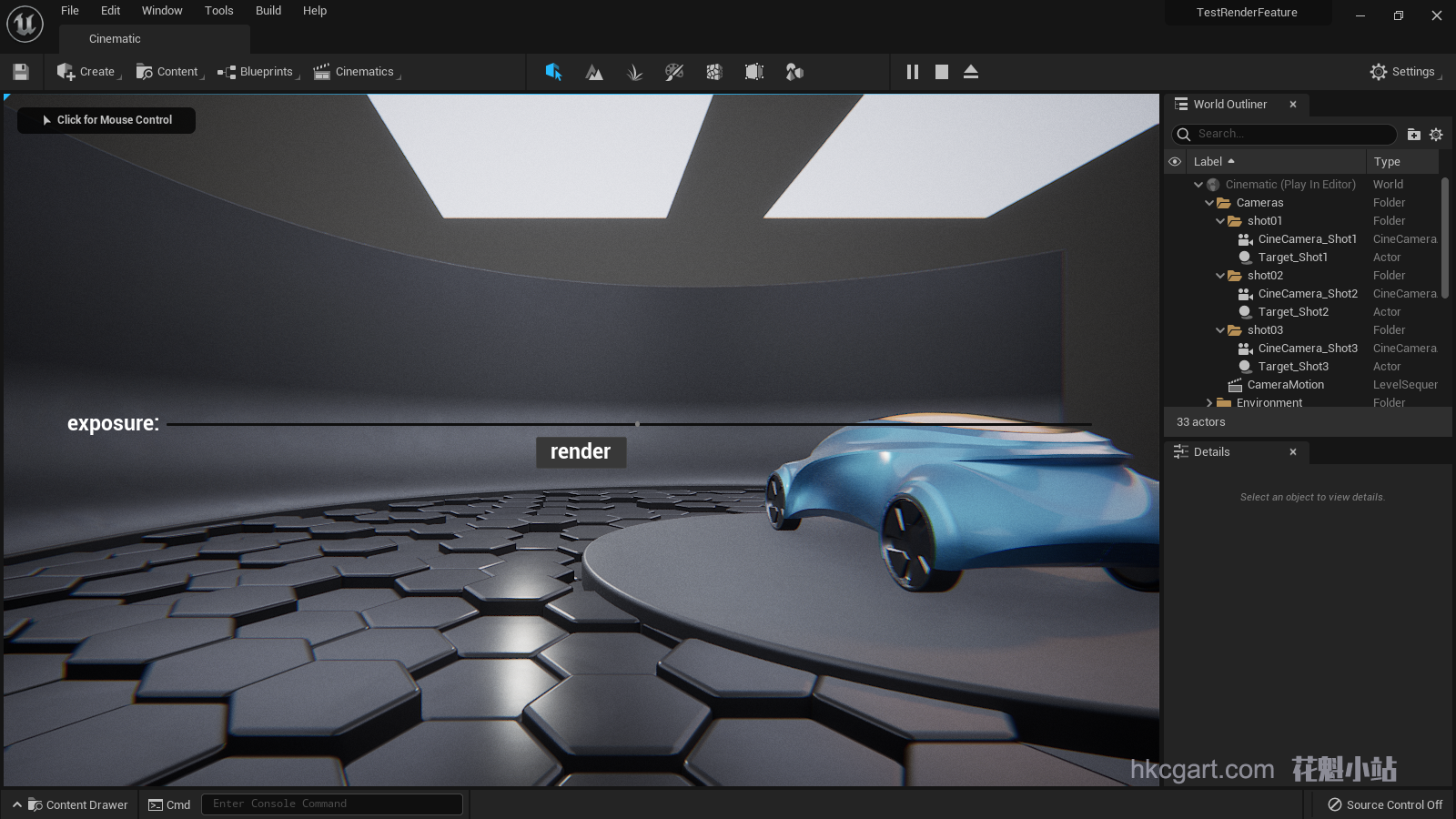
Task: Activate Landscape mode icon
Action: click(x=594, y=72)
